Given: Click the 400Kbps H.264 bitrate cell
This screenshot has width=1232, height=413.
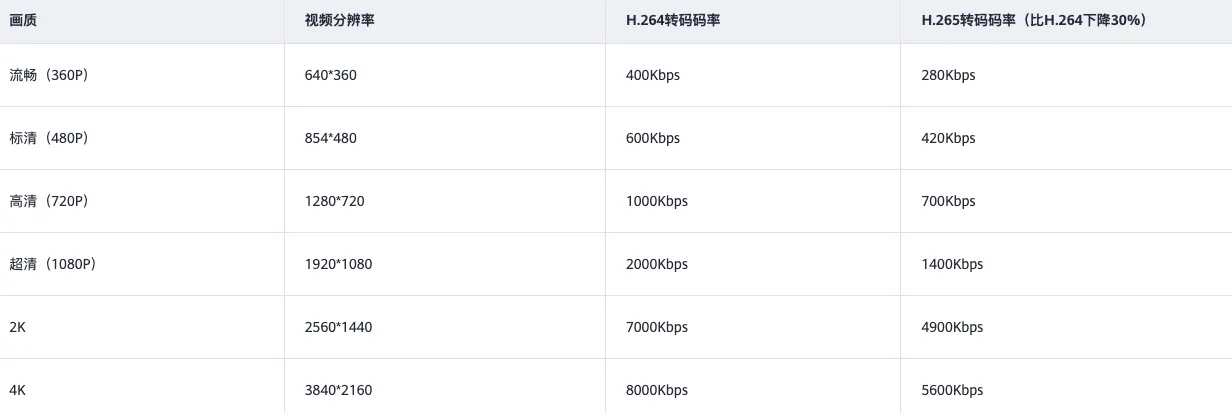Looking at the screenshot, I should click(653, 75).
